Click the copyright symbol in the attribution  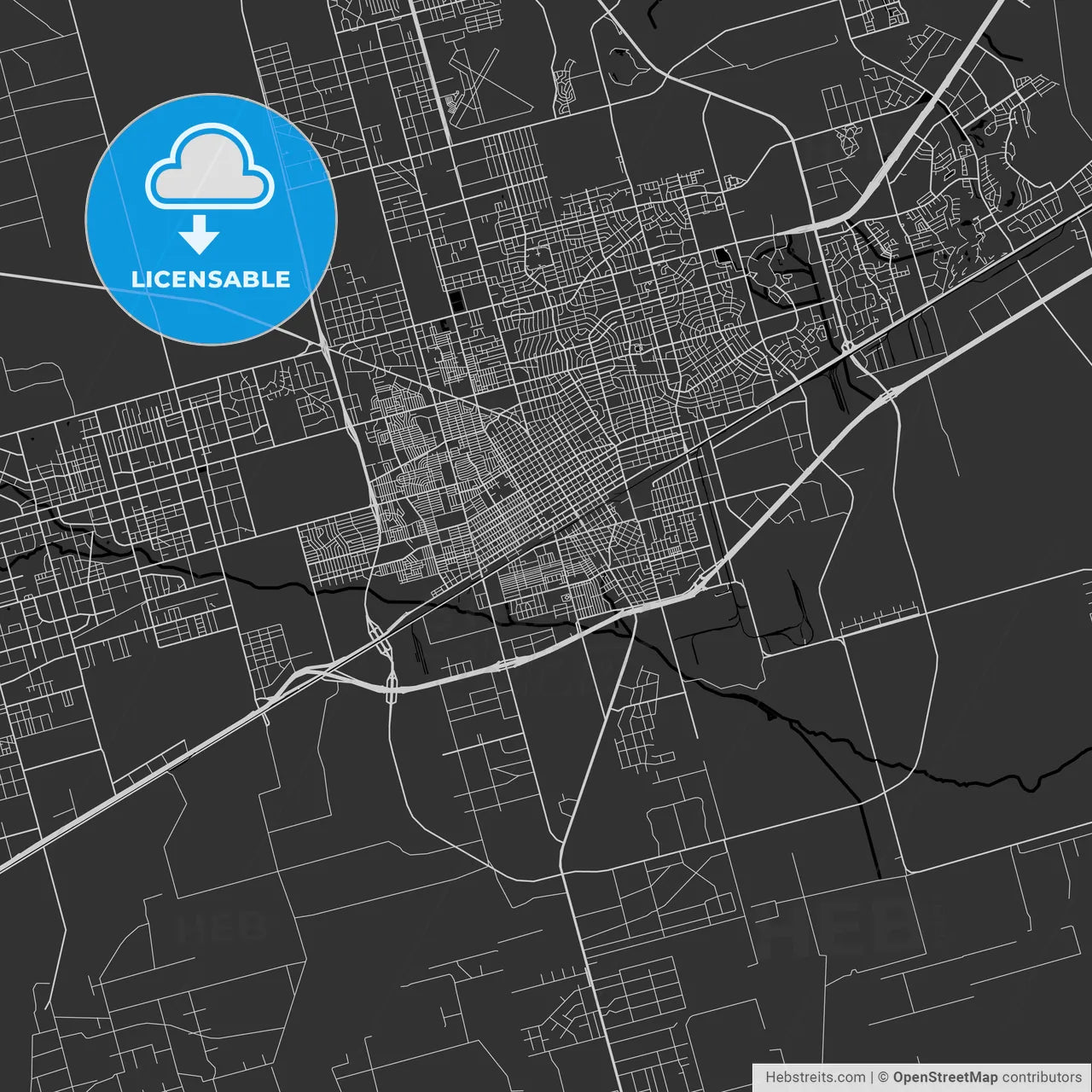tap(883, 1077)
